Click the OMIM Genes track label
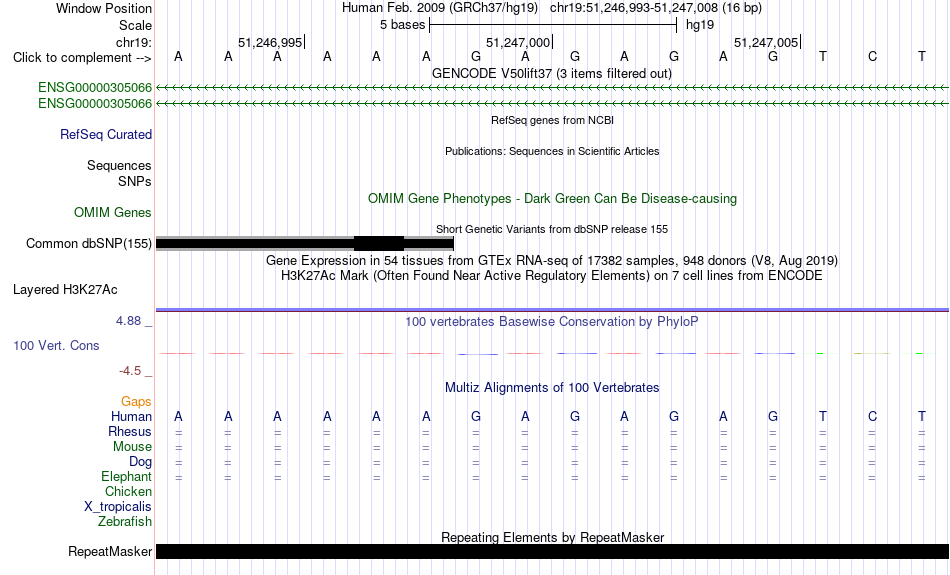 pyautogui.click(x=112, y=213)
